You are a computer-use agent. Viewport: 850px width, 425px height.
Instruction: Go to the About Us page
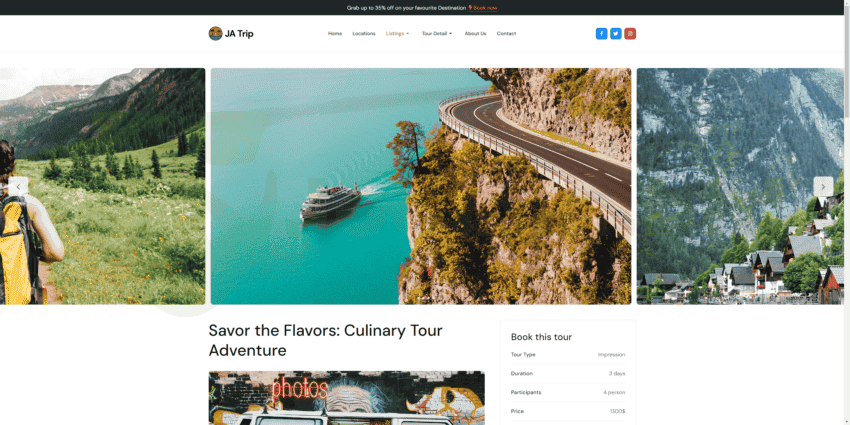pos(475,34)
